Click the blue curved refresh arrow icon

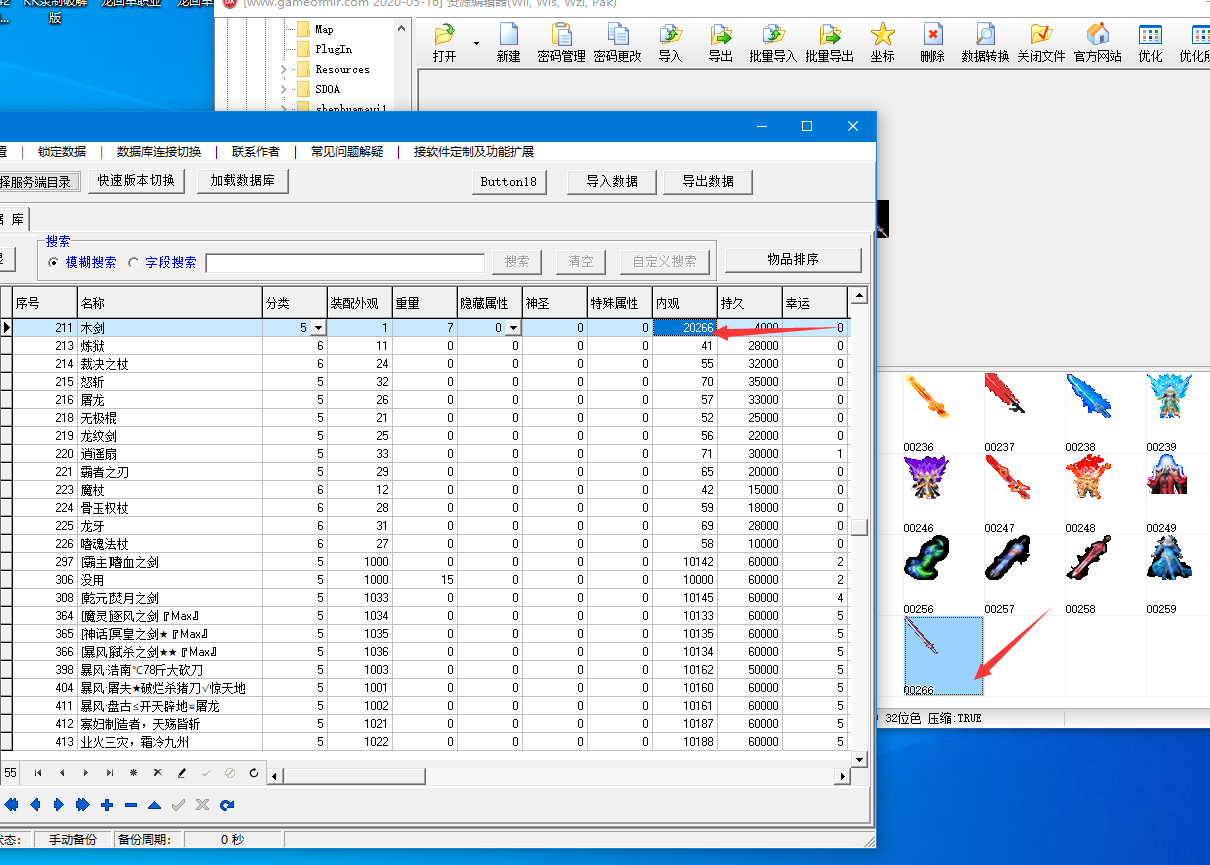pyautogui.click(x=227, y=805)
